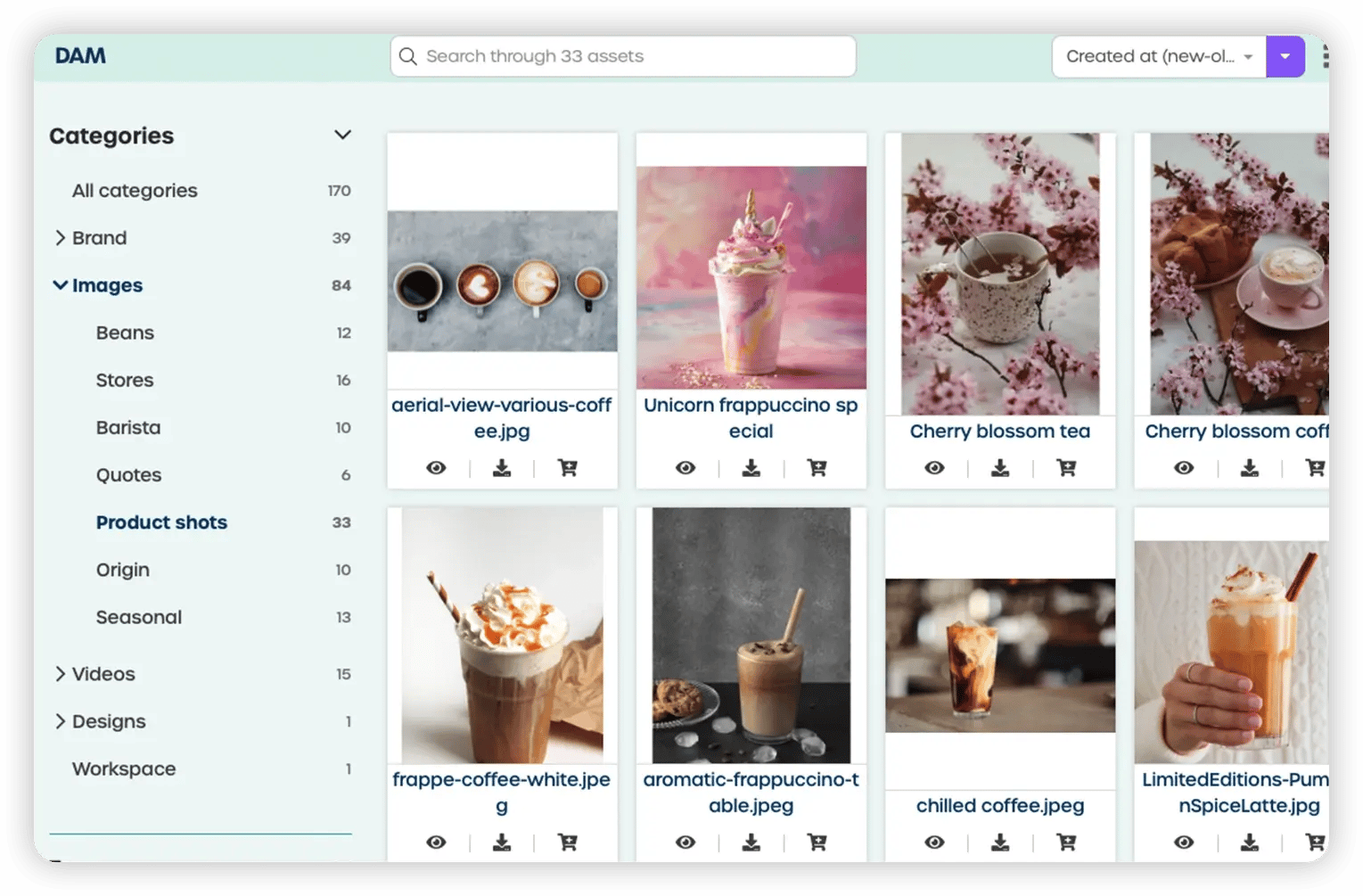Collapse the Categories panel chevron
This screenshot has height=896, width=1363.
[x=342, y=135]
